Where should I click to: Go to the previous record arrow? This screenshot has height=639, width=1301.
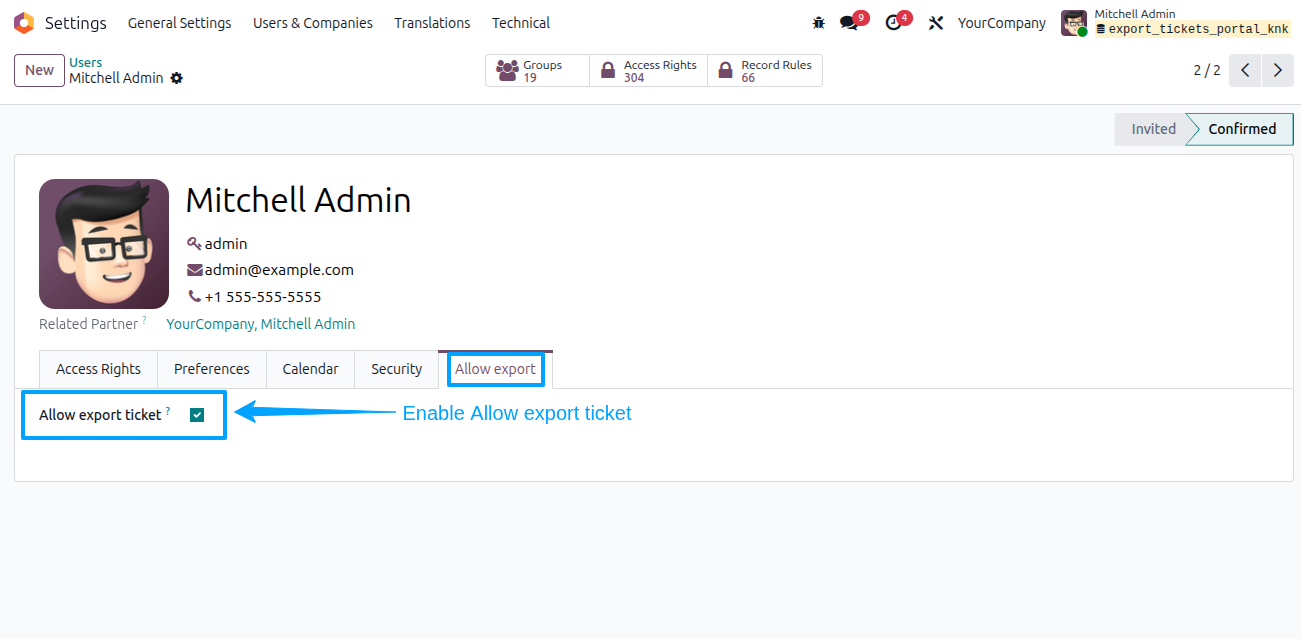pos(1245,70)
